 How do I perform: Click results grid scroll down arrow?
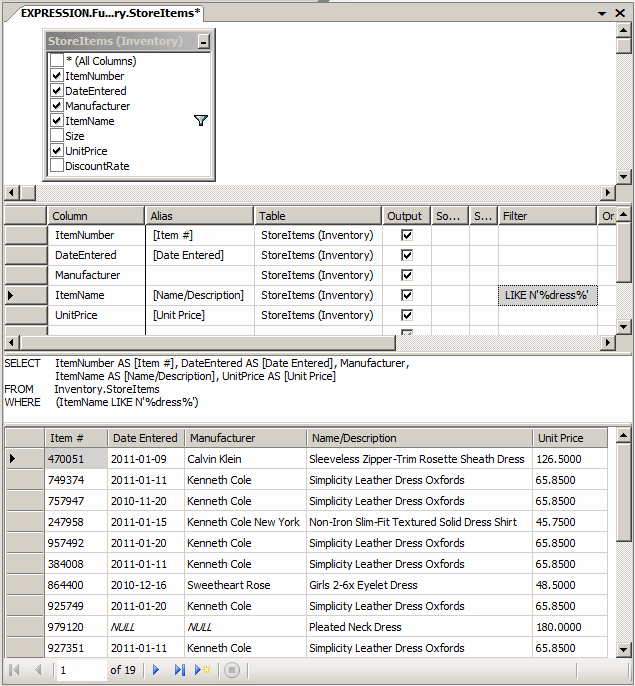[x=623, y=650]
